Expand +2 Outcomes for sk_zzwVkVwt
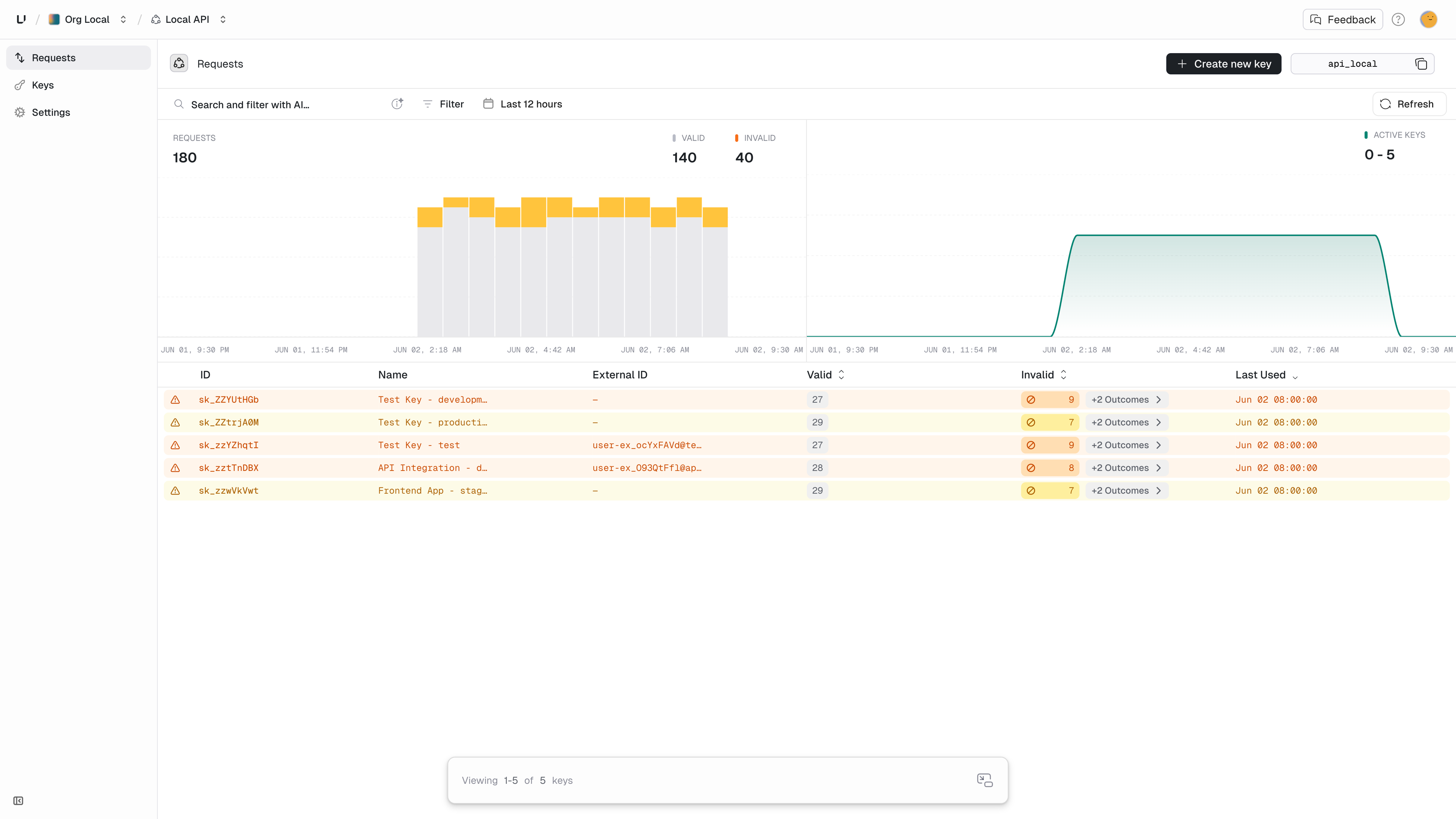Screen dimensions: 1456x819 point(1127,491)
